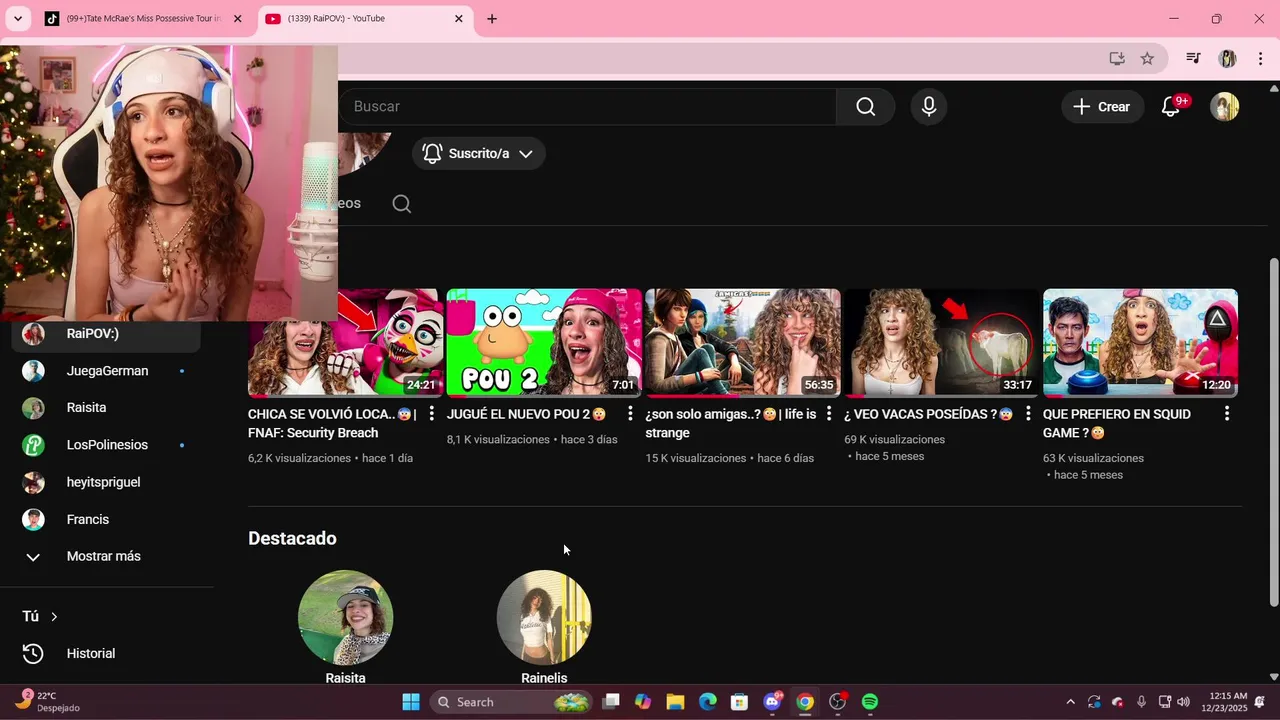This screenshot has height=720, width=1280.
Task: Open Raisita subscription in sidebar
Action: pyautogui.click(x=107, y=408)
